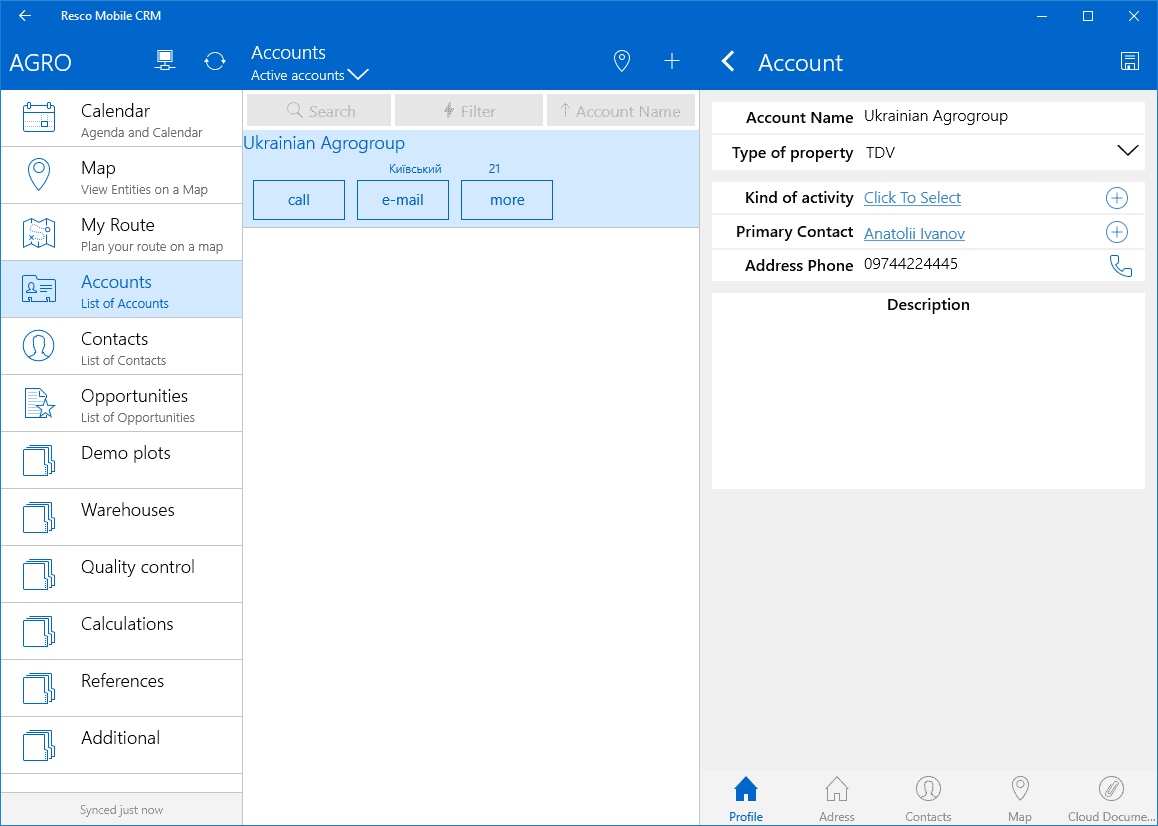Screen dimensions: 1158x826
Task: Click the Additional stacked pages icon
Action: 39,744
